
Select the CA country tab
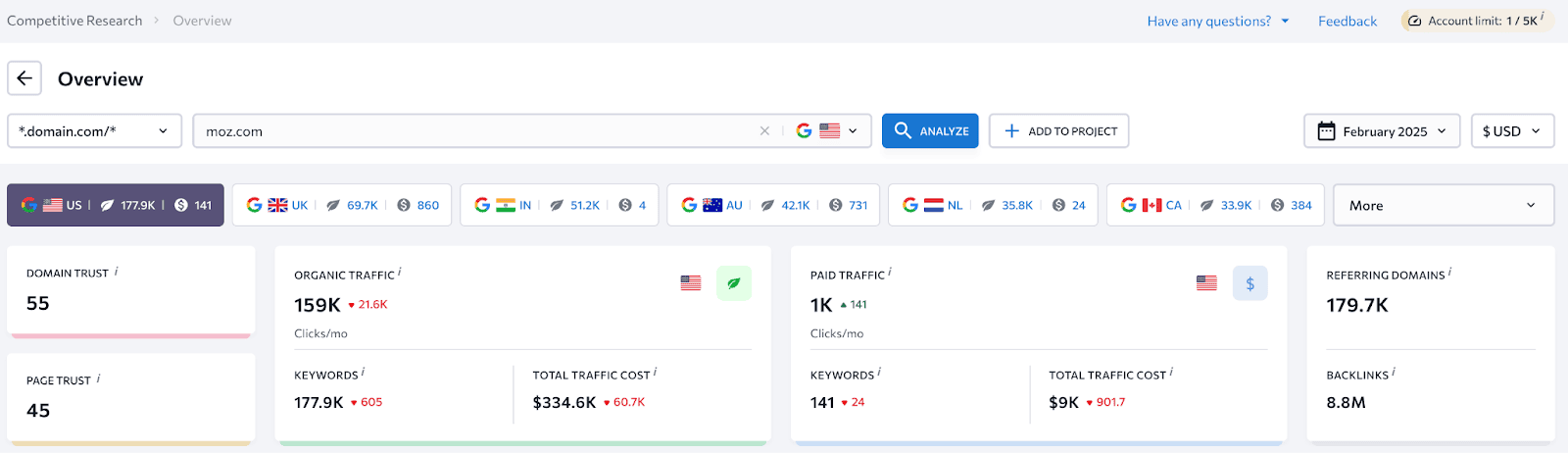click(1215, 205)
